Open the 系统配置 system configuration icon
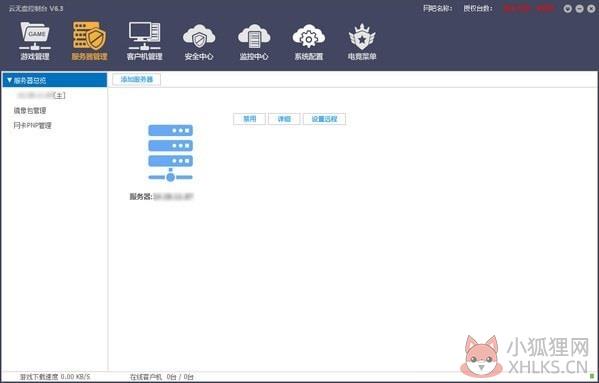The image size is (599, 383). point(309,42)
